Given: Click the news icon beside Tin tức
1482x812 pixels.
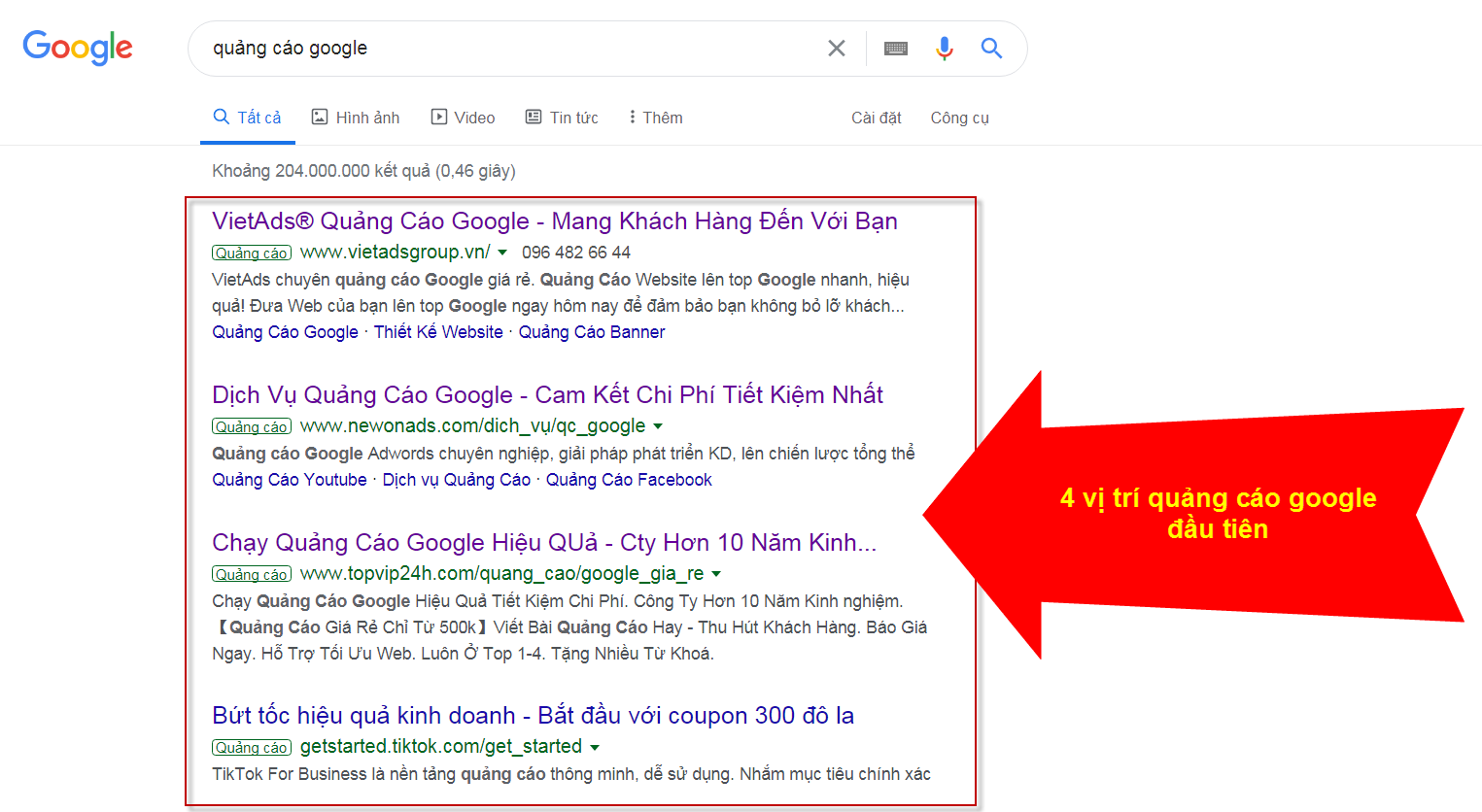Looking at the screenshot, I should 533,117.
